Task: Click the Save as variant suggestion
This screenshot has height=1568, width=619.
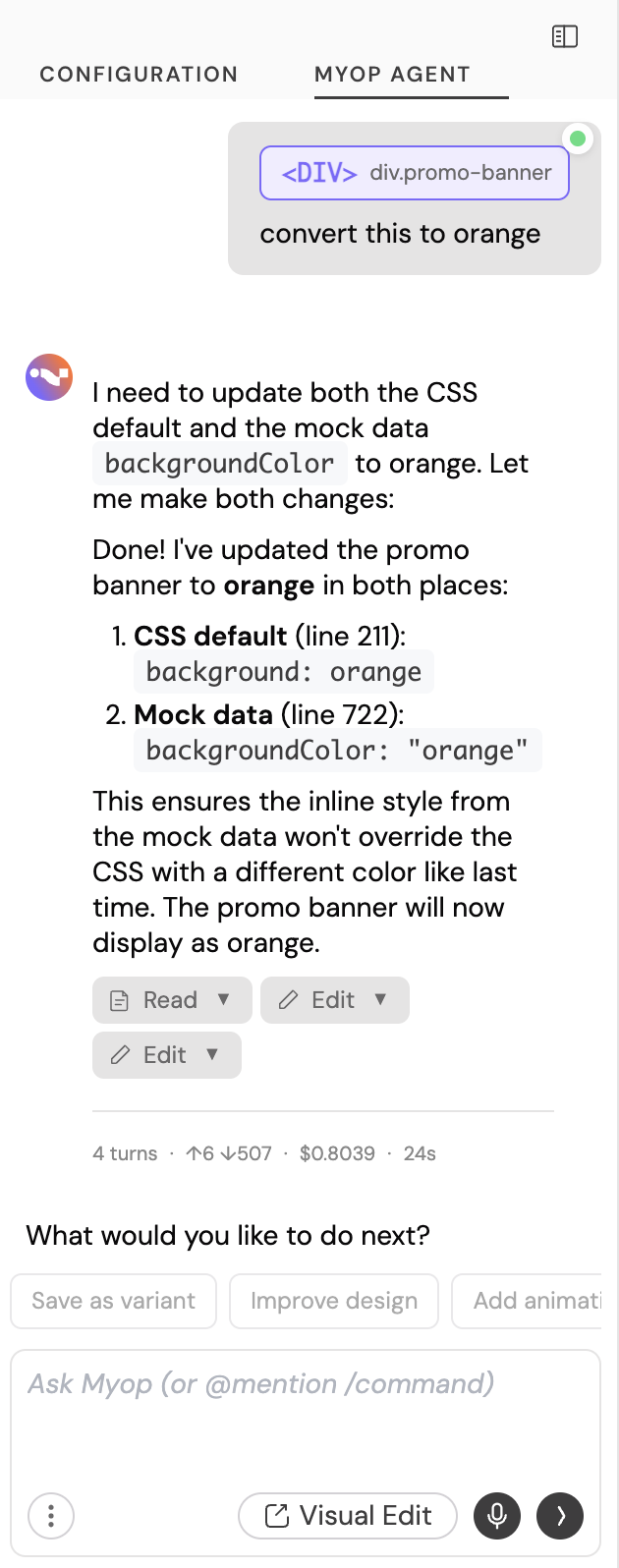Action: (x=114, y=1301)
